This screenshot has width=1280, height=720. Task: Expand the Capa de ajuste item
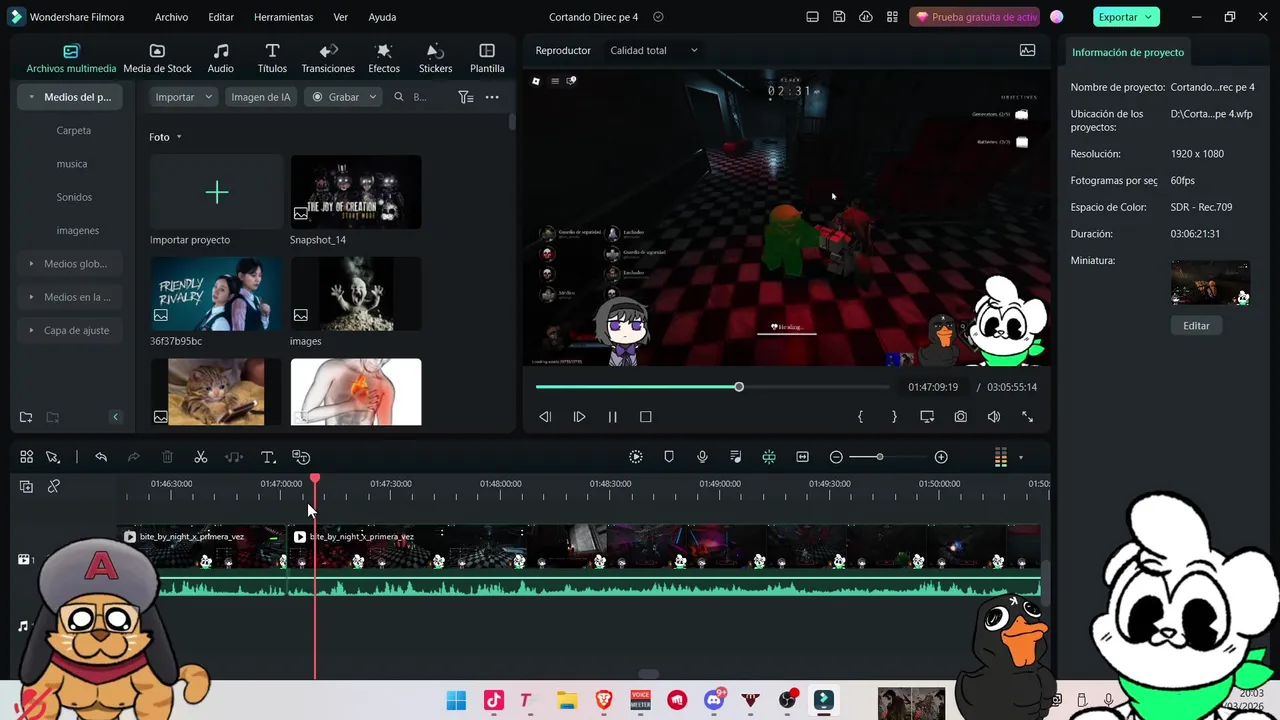(32, 330)
